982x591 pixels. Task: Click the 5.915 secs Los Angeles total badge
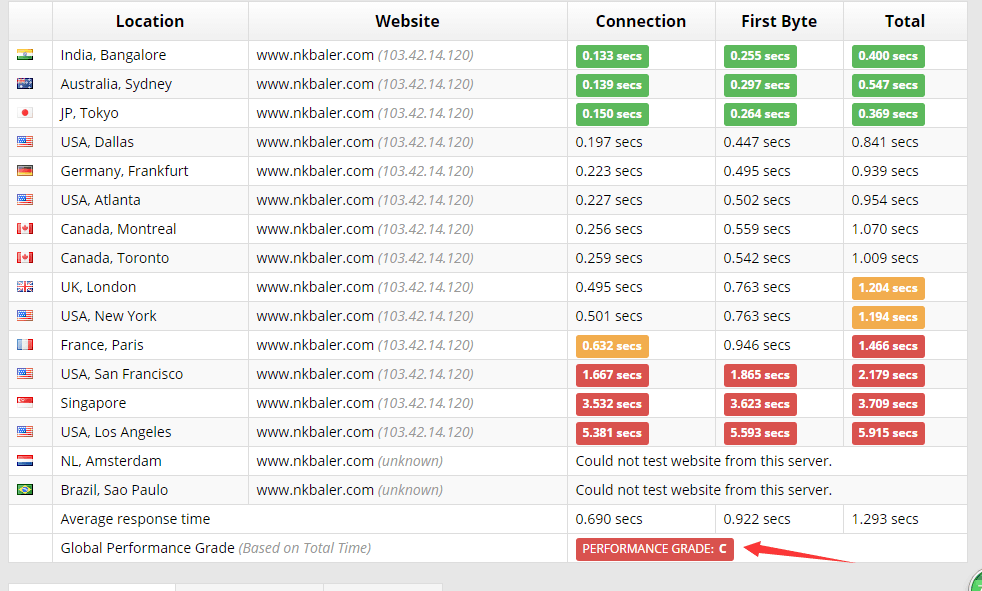tap(887, 433)
